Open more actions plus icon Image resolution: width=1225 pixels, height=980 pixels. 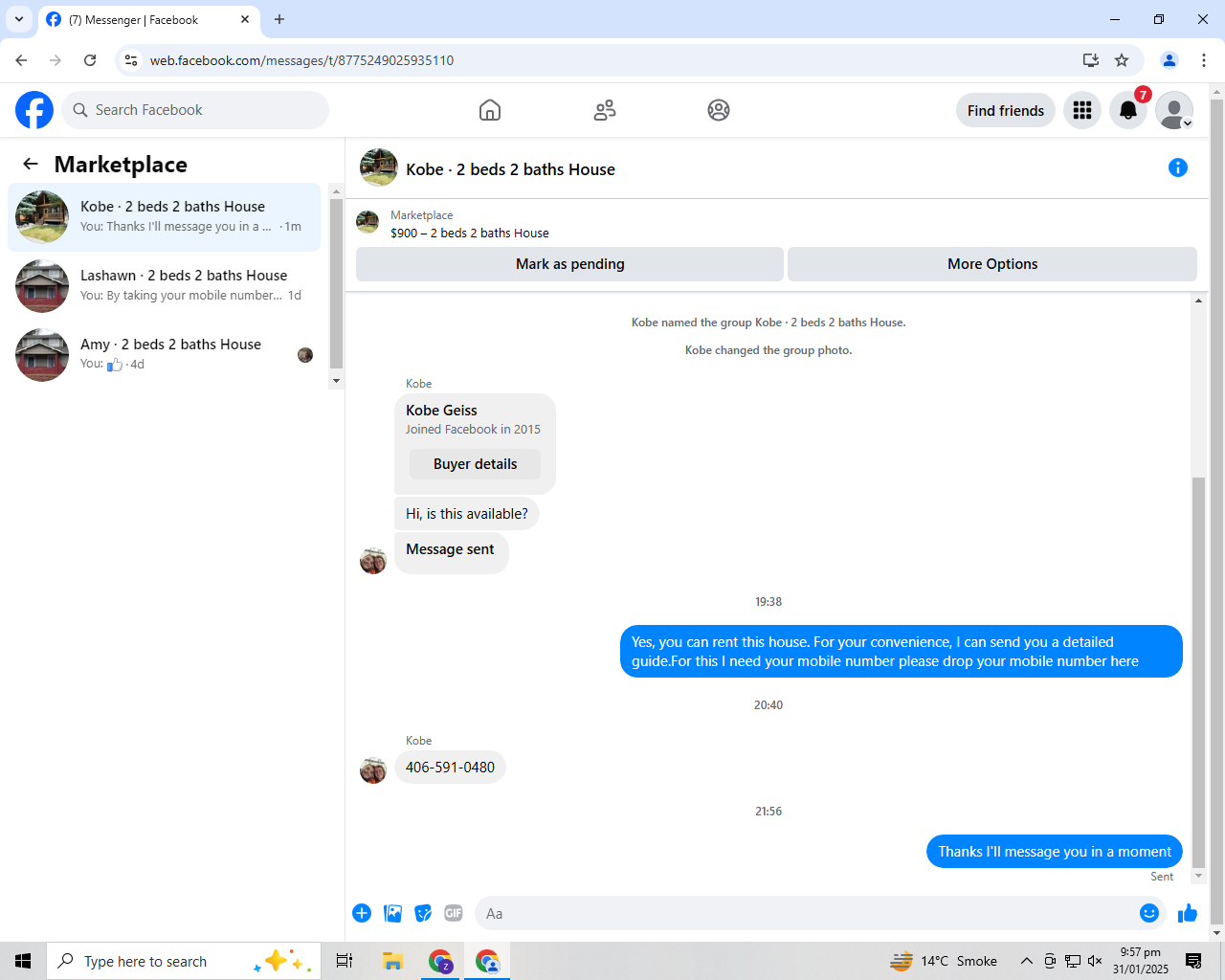(x=362, y=913)
